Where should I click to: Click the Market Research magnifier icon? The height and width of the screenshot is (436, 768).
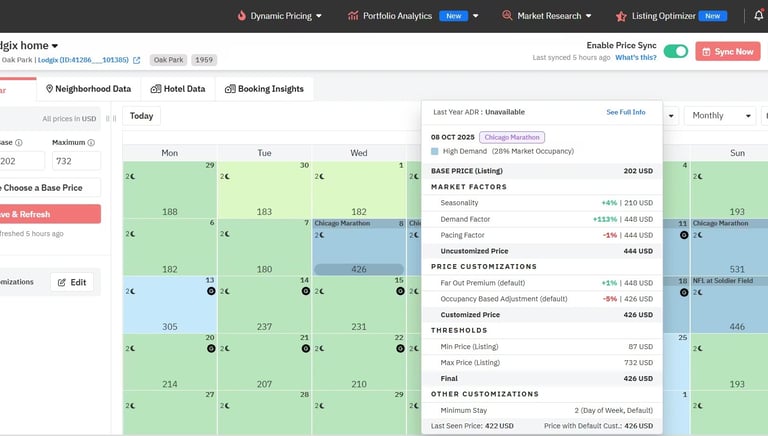point(507,16)
